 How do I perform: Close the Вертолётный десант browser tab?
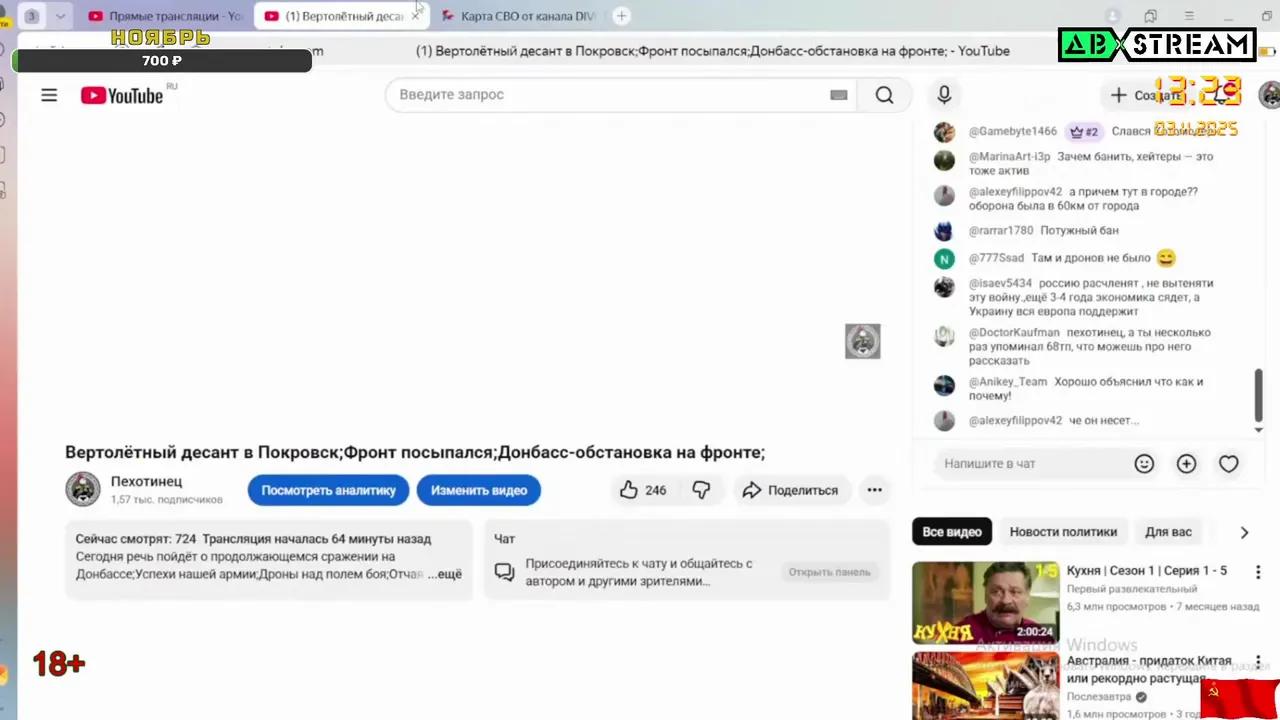pos(415,16)
